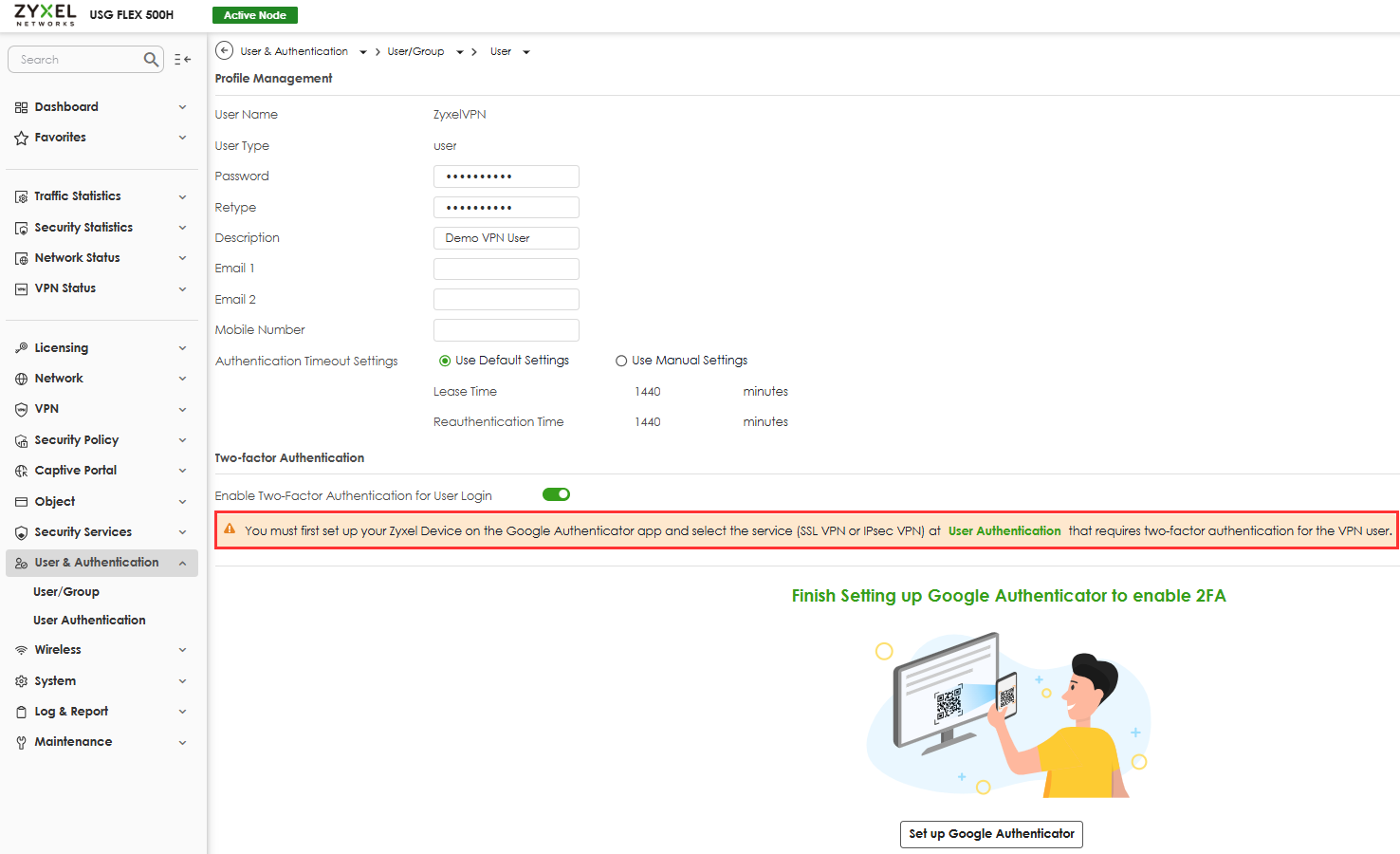The height and width of the screenshot is (854, 1400).
Task: Click the VPN shield icon
Action: coord(21,409)
